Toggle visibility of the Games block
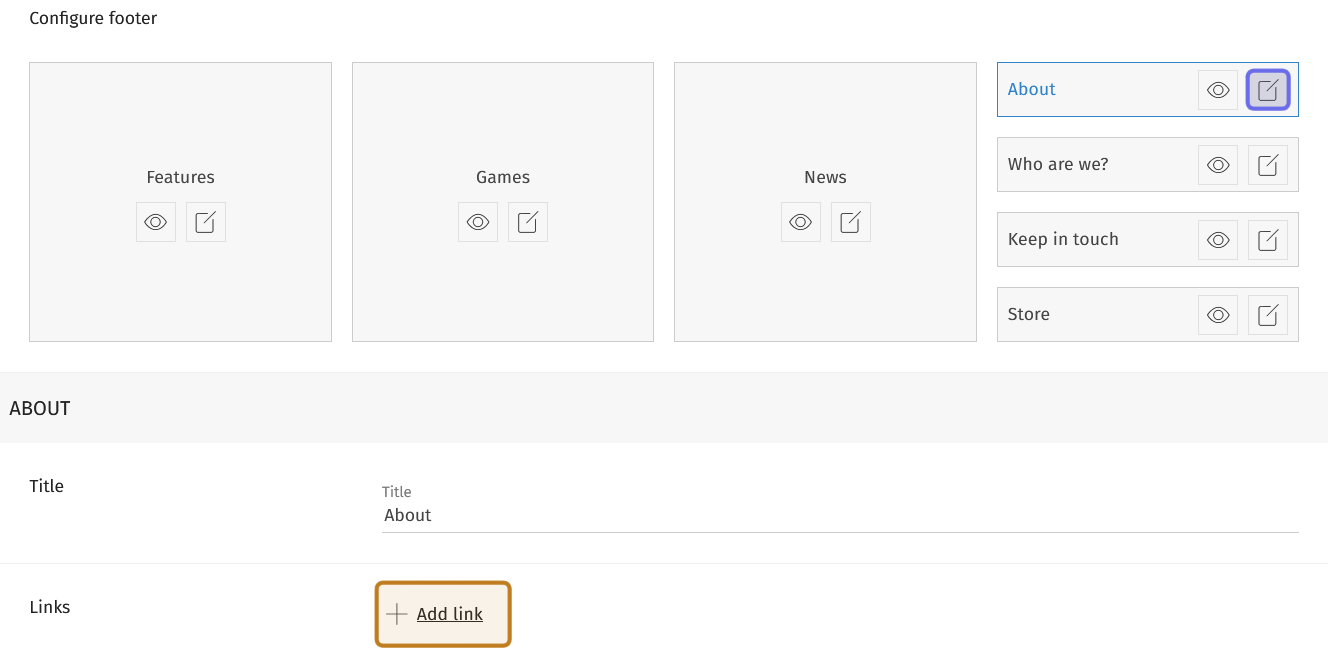1328x655 pixels. [x=478, y=222]
